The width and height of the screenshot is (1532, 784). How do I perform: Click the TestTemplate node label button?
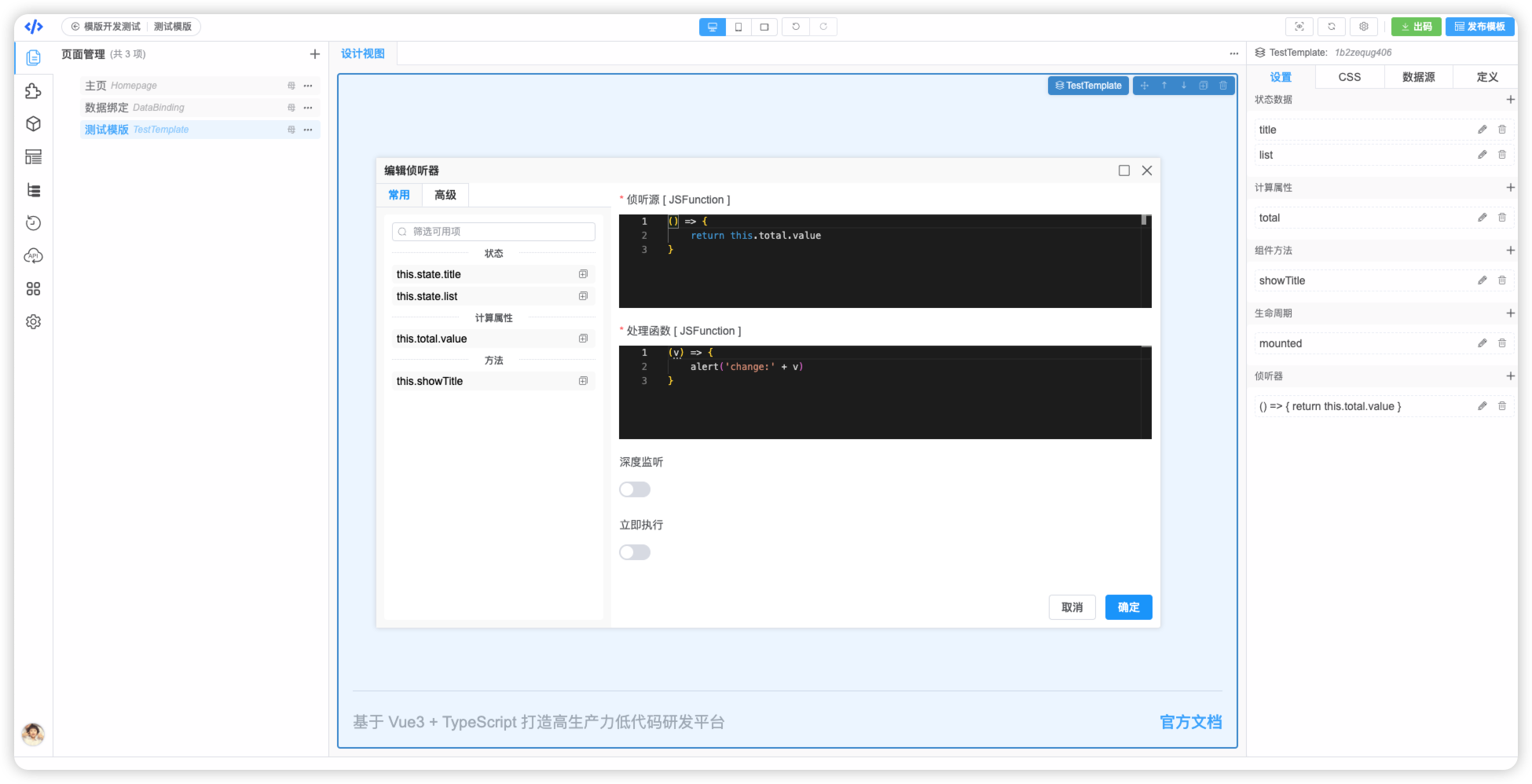(1088, 86)
